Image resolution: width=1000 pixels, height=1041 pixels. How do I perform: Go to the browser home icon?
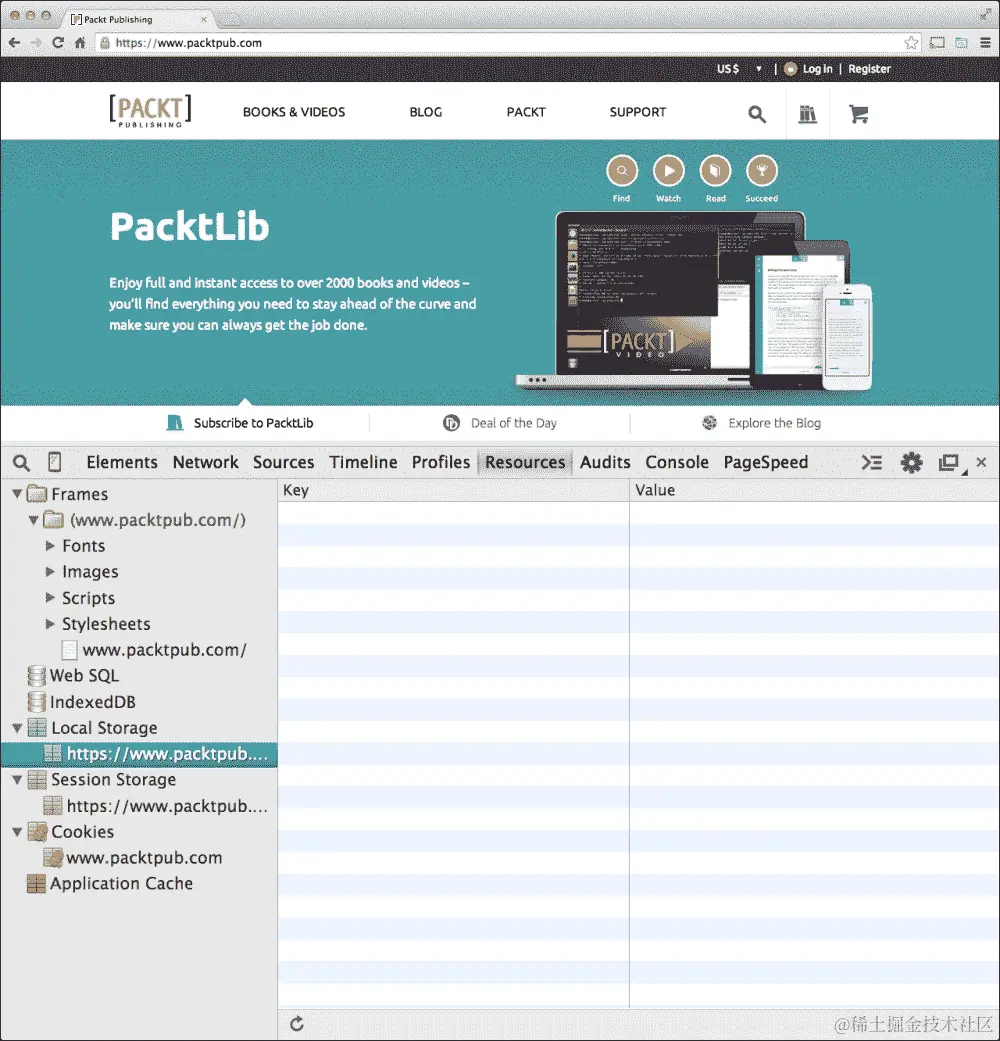pyautogui.click(x=80, y=42)
